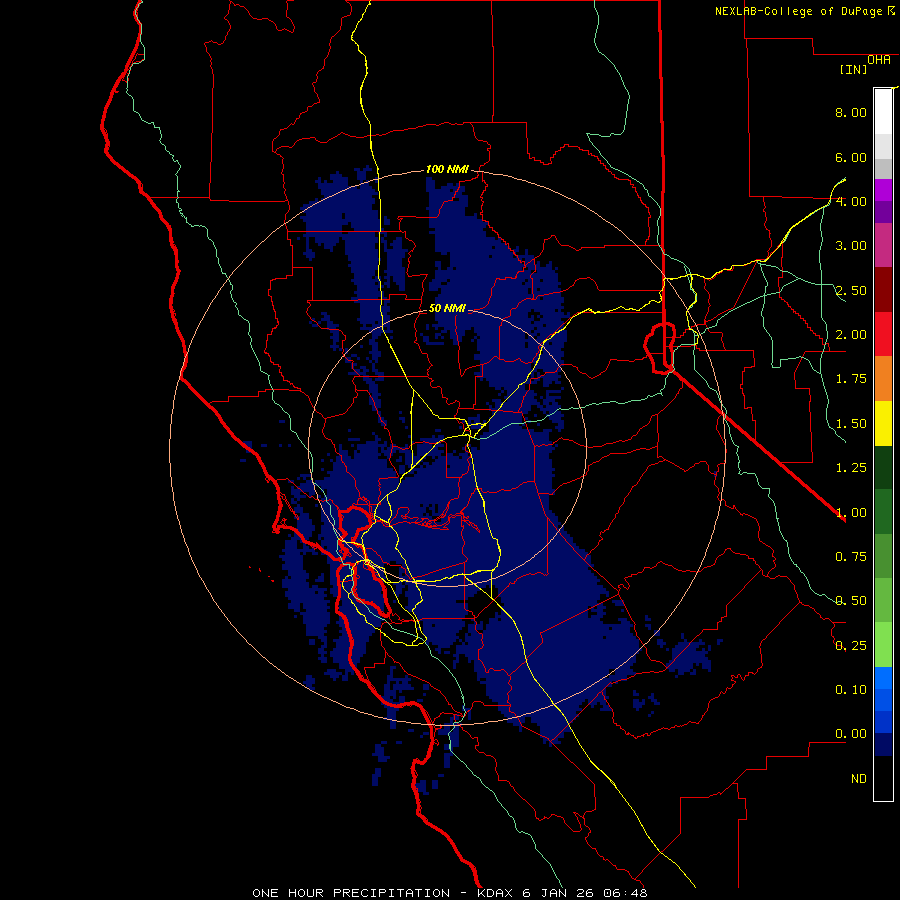Click the 1.00 legend value
The width and height of the screenshot is (900, 900).
click(x=851, y=513)
